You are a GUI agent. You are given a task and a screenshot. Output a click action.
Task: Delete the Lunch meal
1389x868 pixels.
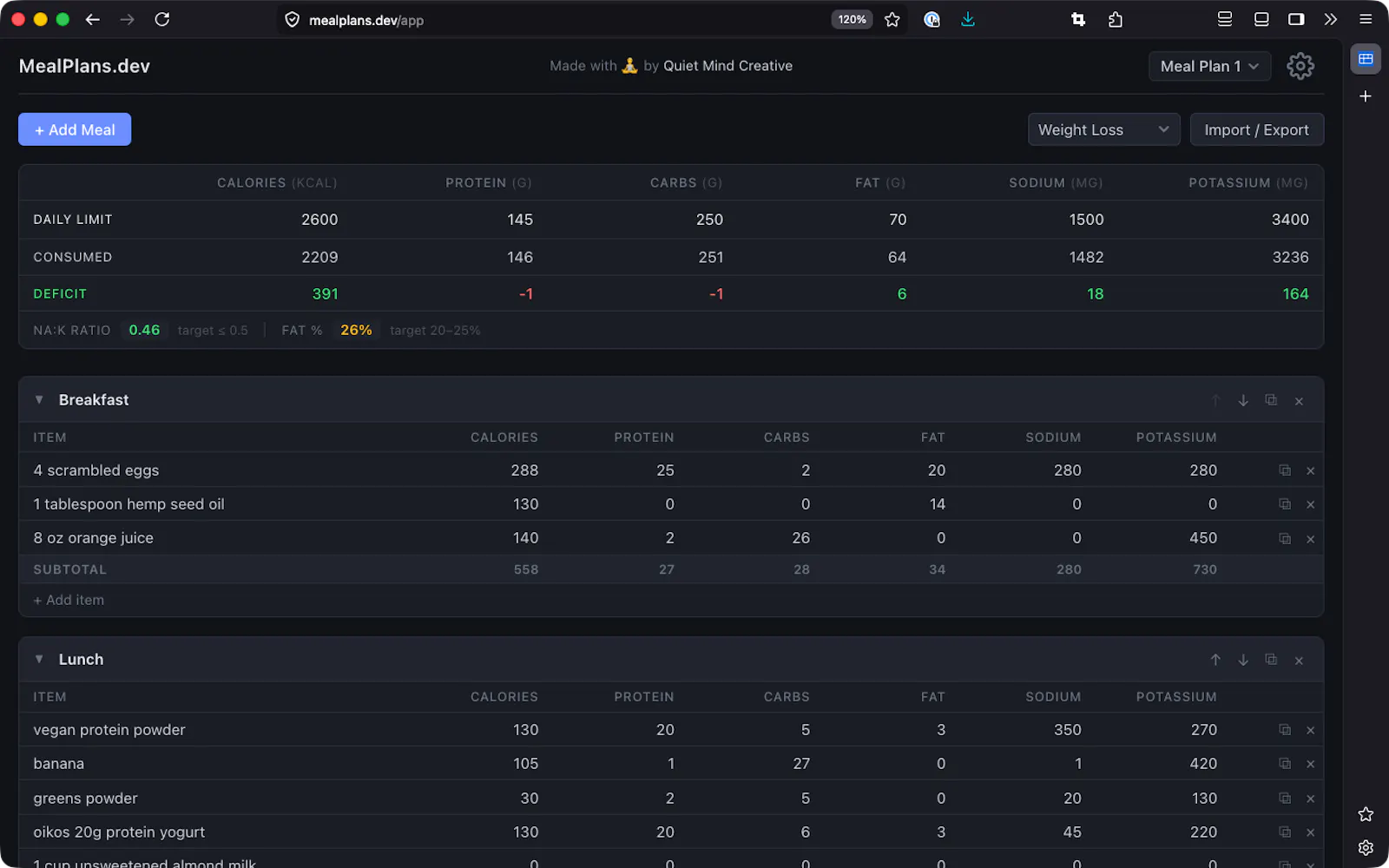(1299, 661)
